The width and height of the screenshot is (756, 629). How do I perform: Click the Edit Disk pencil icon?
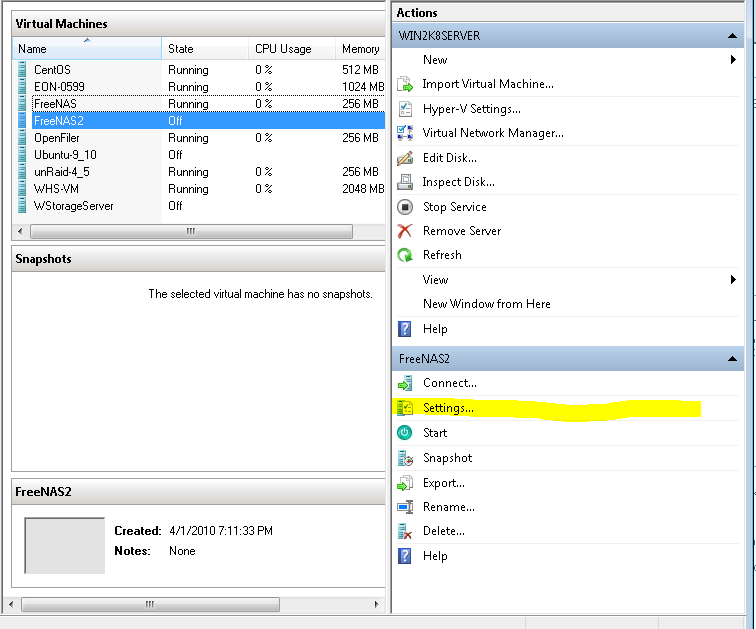pyautogui.click(x=405, y=158)
